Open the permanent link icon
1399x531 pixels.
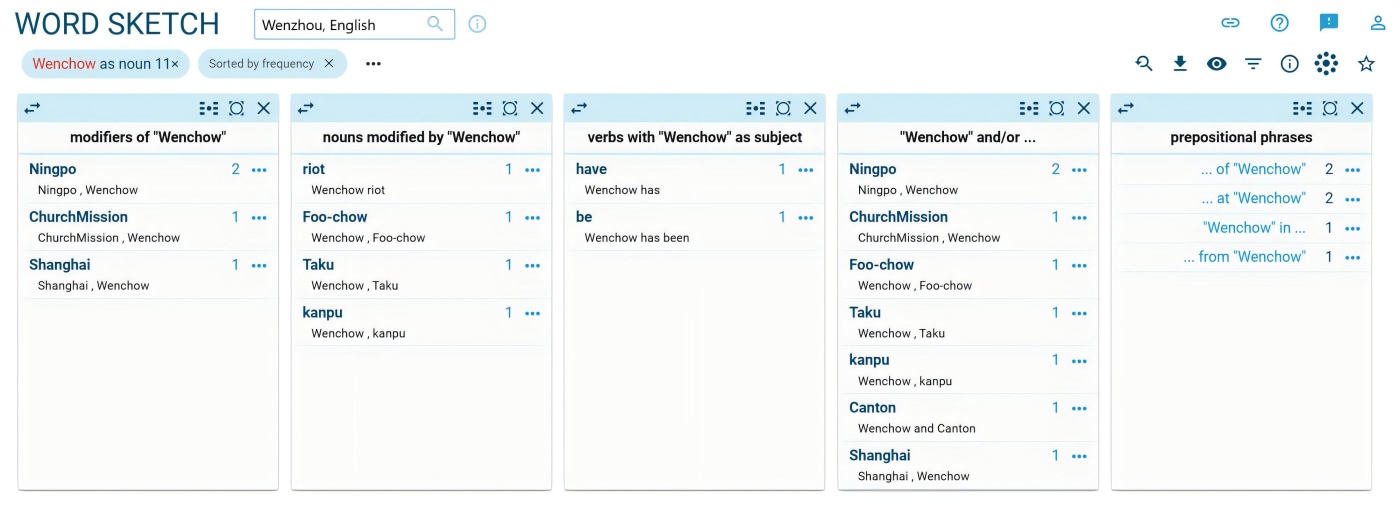click(1230, 23)
